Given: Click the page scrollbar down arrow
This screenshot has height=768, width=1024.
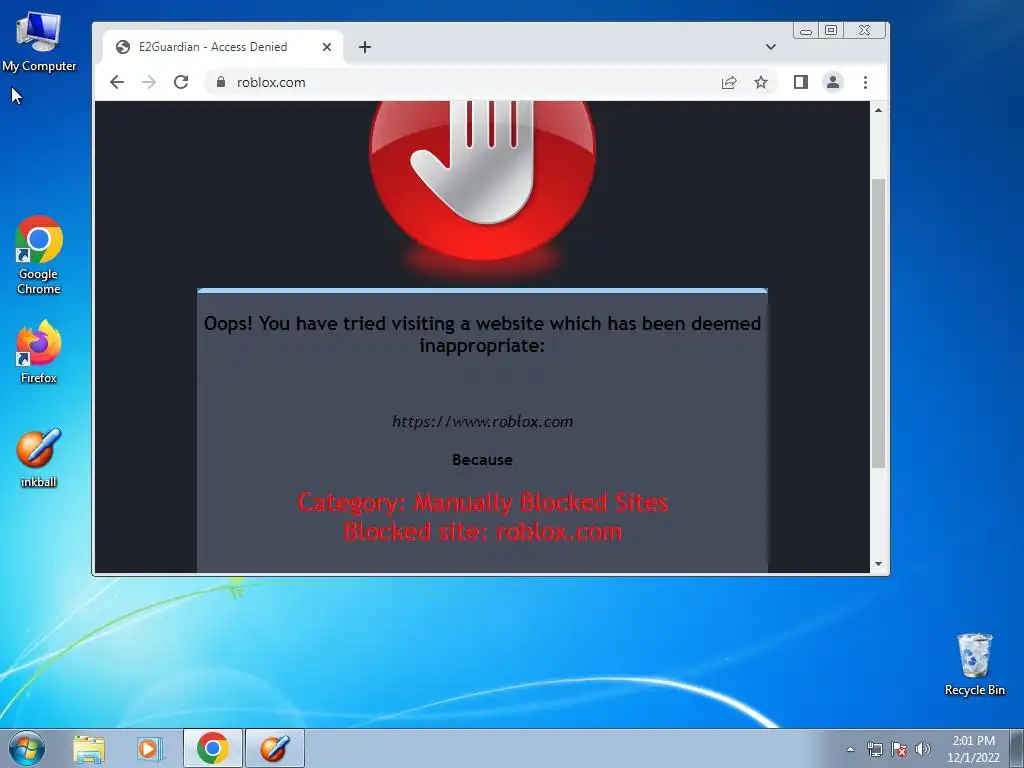Looking at the screenshot, I should [x=878, y=564].
